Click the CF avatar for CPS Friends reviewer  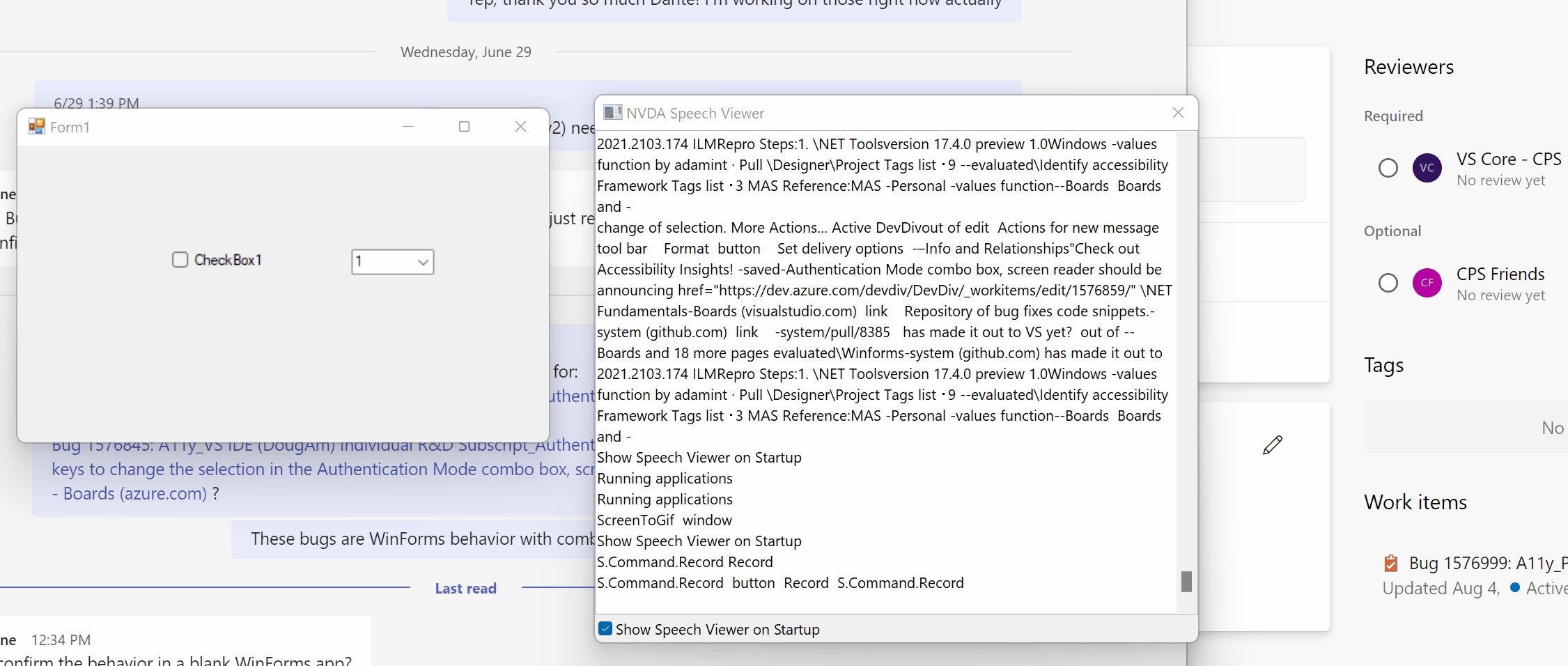click(1427, 283)
